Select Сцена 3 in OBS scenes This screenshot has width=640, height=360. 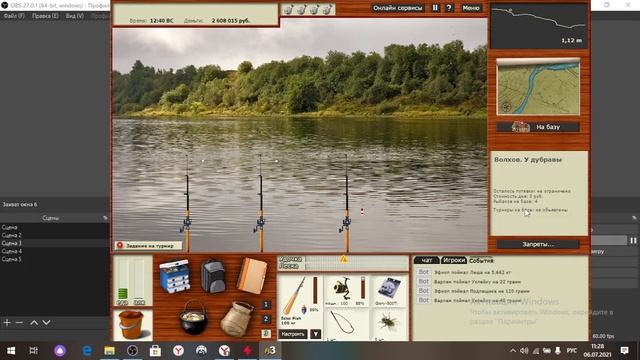[11, 243]
